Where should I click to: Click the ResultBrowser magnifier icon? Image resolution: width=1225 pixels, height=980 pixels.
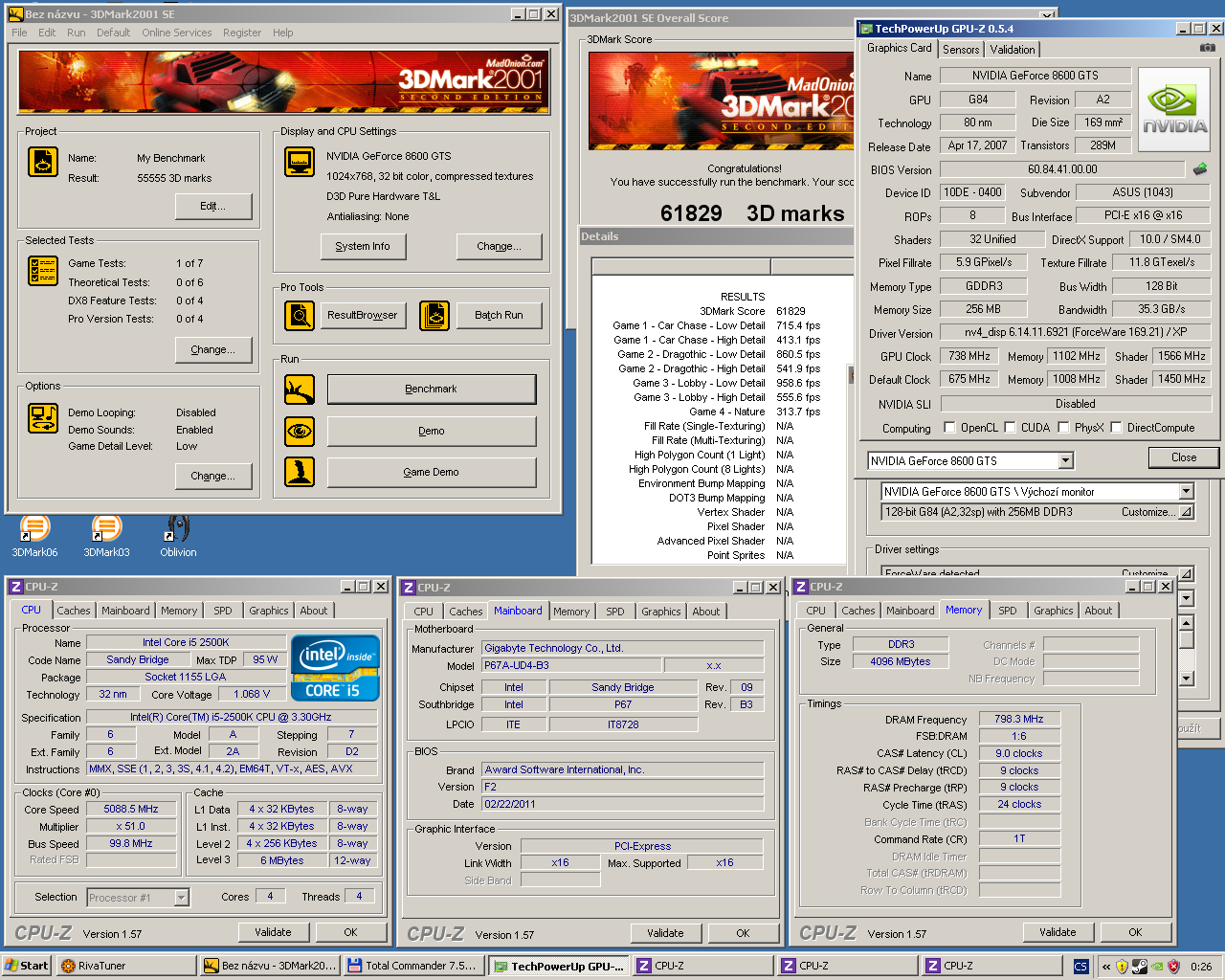click(x=300, y=315)
